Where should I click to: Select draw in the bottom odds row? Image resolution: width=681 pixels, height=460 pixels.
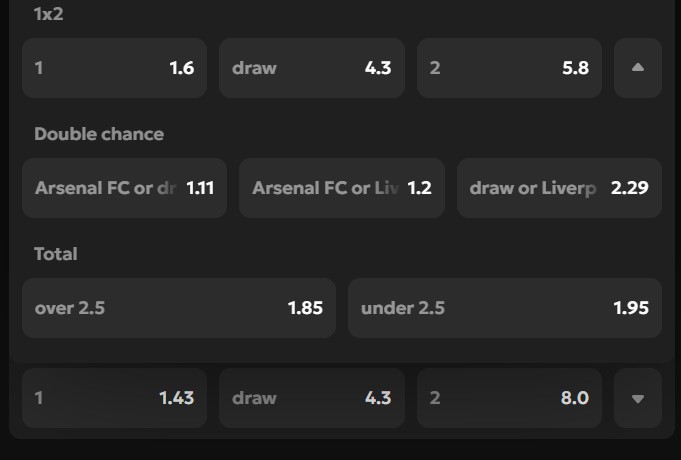pyautogui.click(x=311, y=398)
